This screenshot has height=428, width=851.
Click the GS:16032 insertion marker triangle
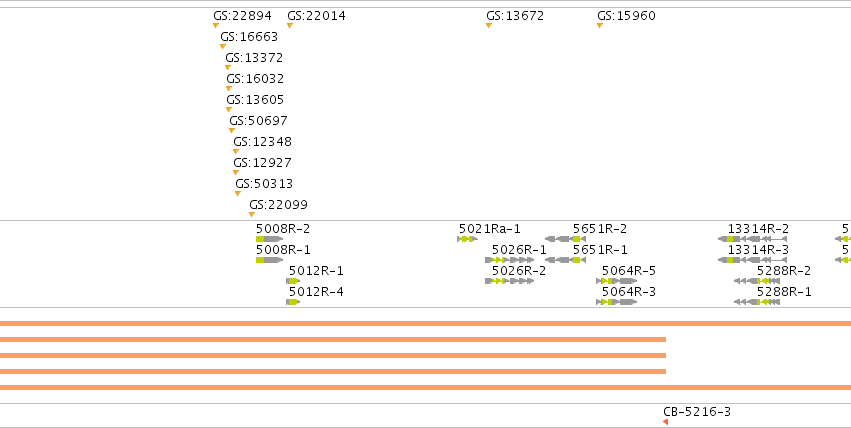coord(229,88)
